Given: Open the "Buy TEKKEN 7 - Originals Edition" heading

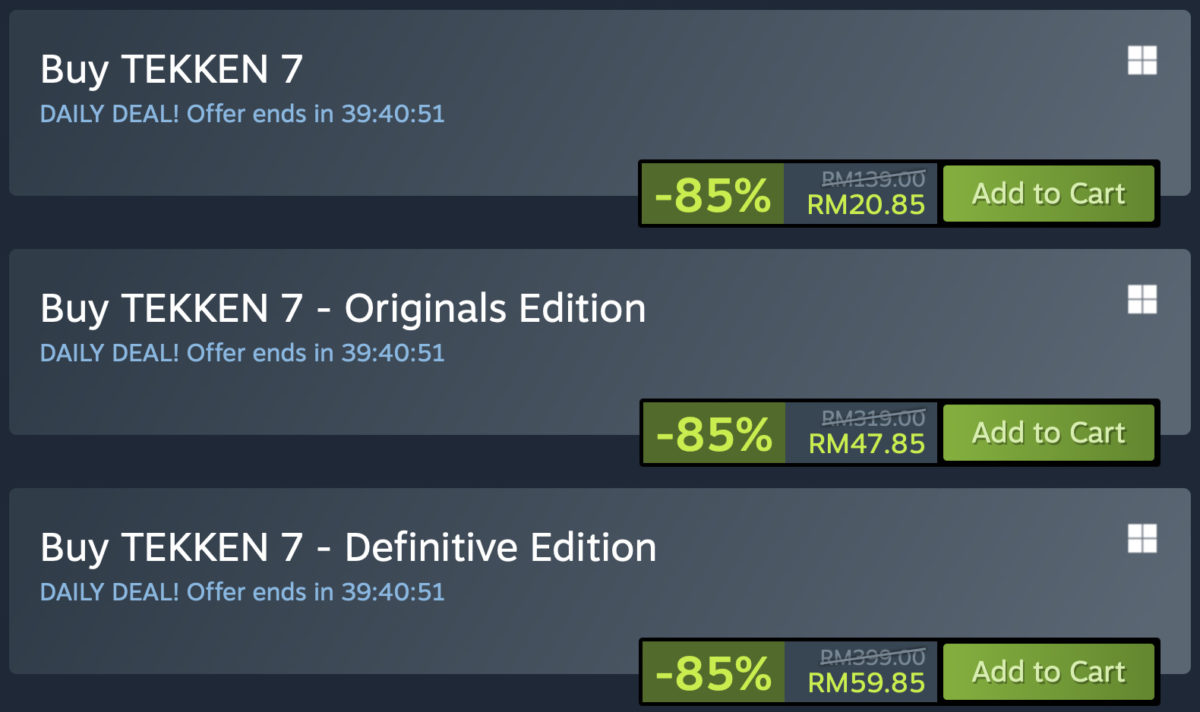Looking at the screenshot, I should (343, 308).
